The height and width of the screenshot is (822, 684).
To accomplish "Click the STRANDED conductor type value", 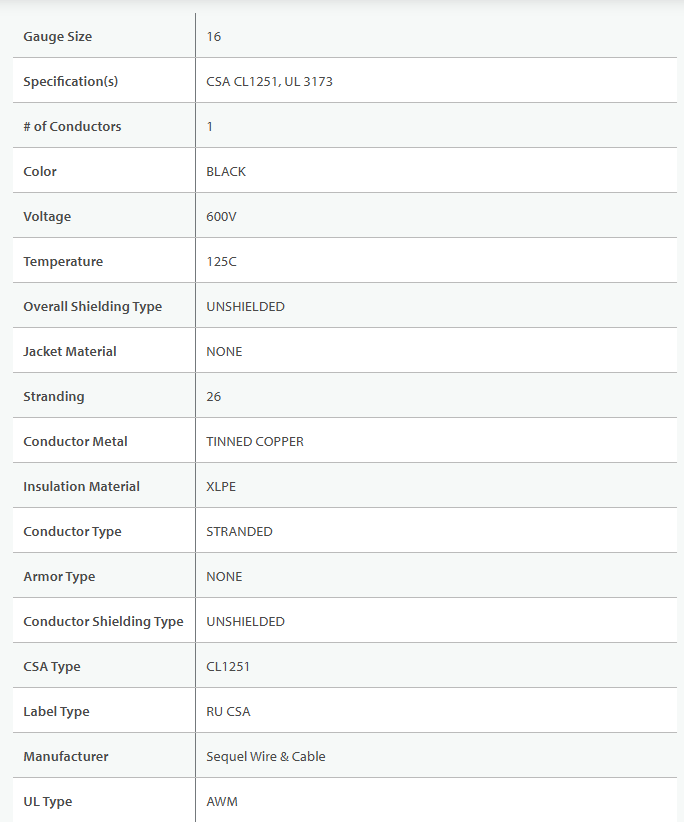I will pos(239,532).
